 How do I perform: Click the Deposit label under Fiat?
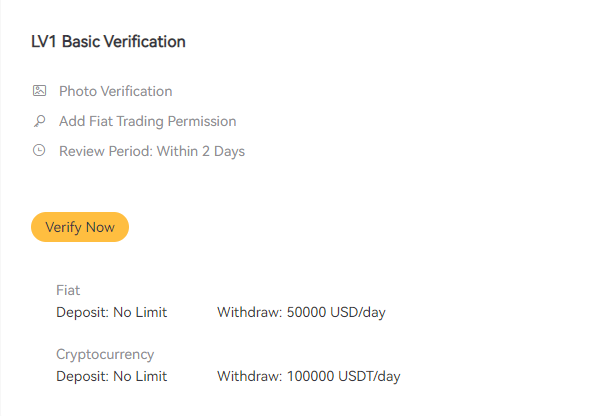coord(83,312)
